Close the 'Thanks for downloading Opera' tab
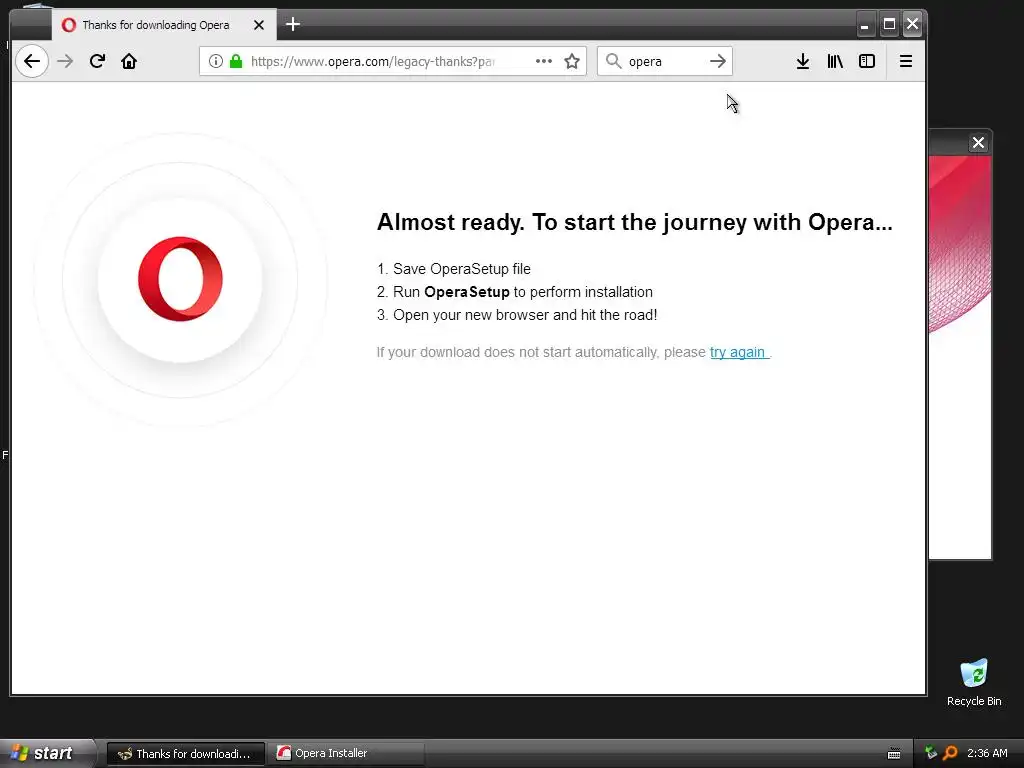 tap(259, 25)
